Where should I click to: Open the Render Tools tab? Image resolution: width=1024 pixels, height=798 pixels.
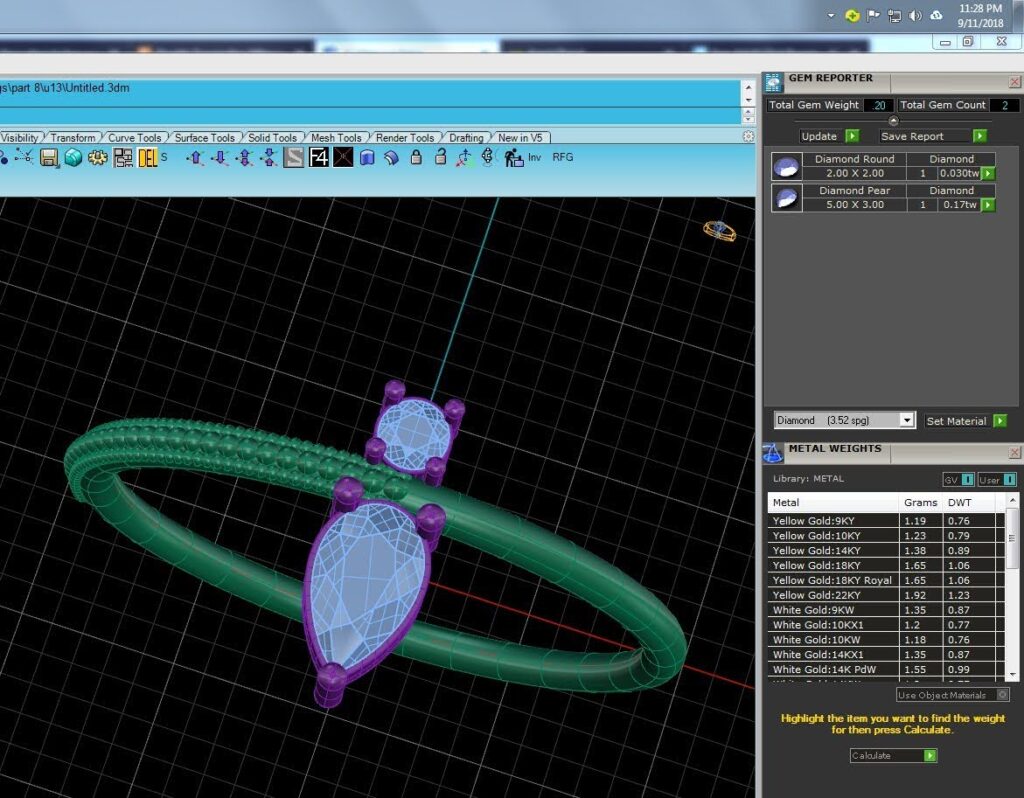[x=405, y=138]
